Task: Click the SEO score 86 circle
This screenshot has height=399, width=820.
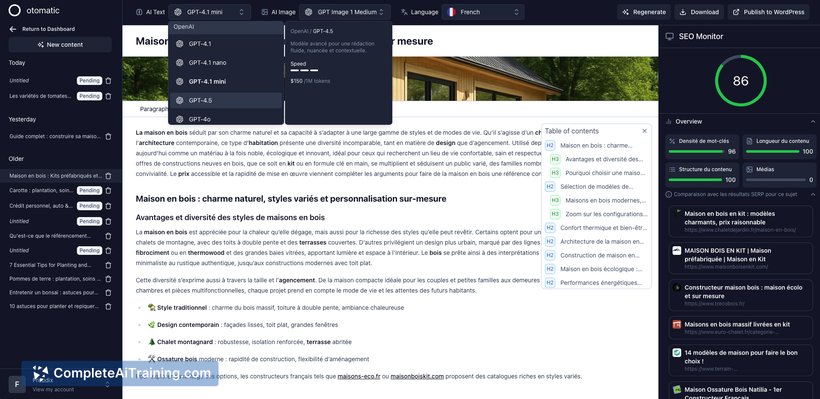Action: [741, 81]
